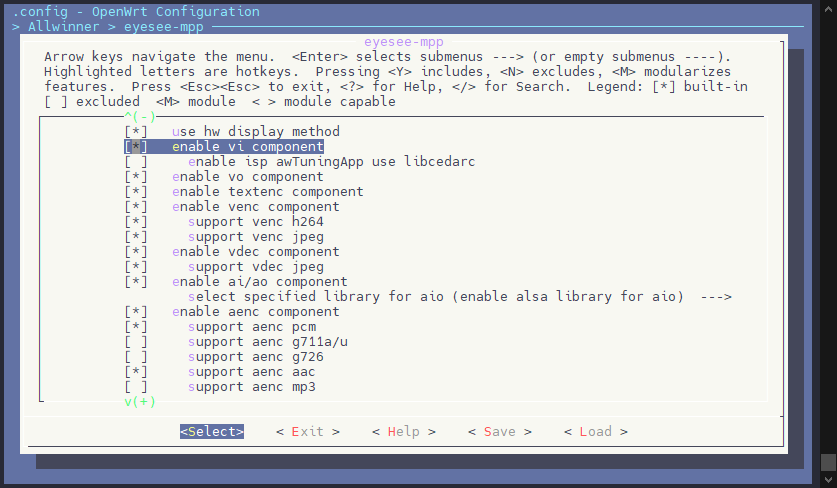Toggle 'enable vi component' checkbox
Viewport: 837px width, 488px height.
136,146
